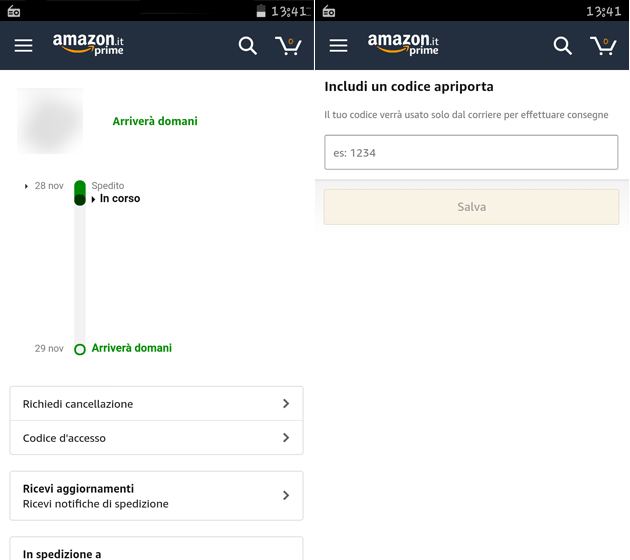Viewport: 630px width, 560px height.
Task: Open "Richiedi cancellazione" option
Action: click(x=156, y=404)
